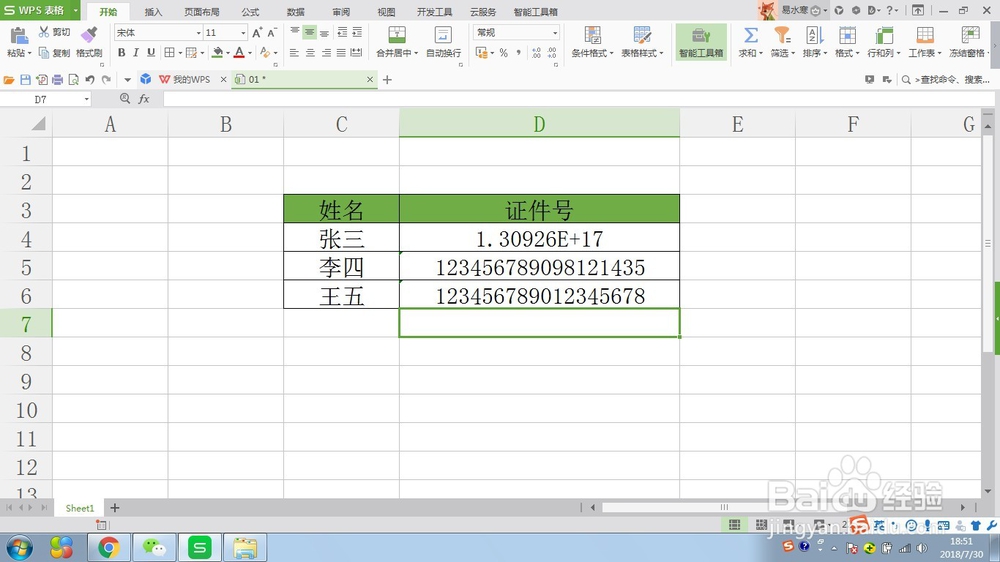Switch to the 公式 (Formulas) tab
The height and width of the screenshot is (562, 1000).
coord(250,11)
